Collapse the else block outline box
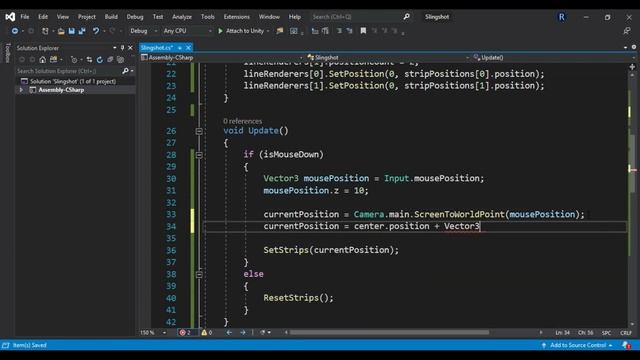This screenshot has width=640, height=360. coord(199,275)
